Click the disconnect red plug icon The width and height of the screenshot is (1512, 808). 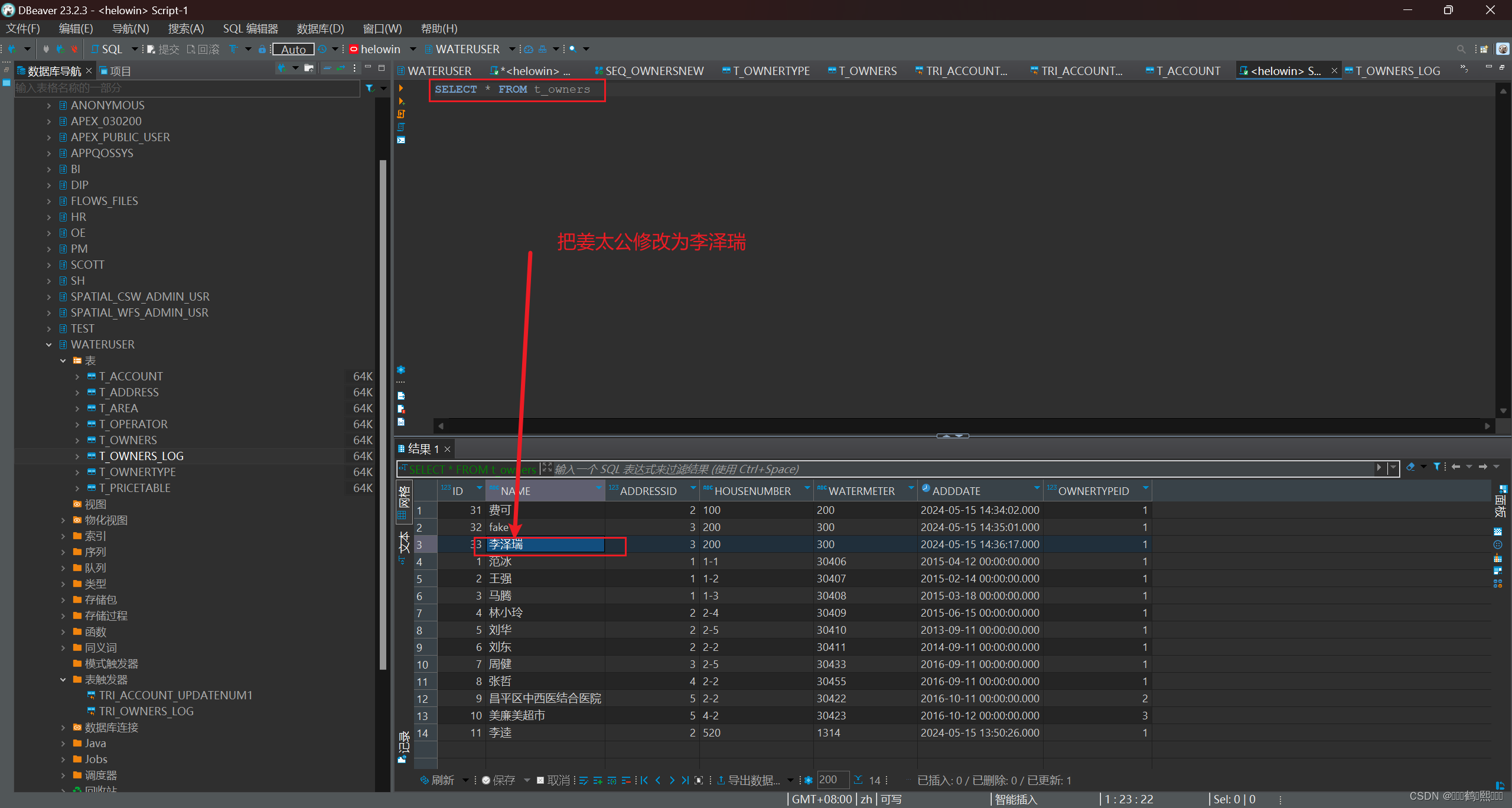click(74, 49)
